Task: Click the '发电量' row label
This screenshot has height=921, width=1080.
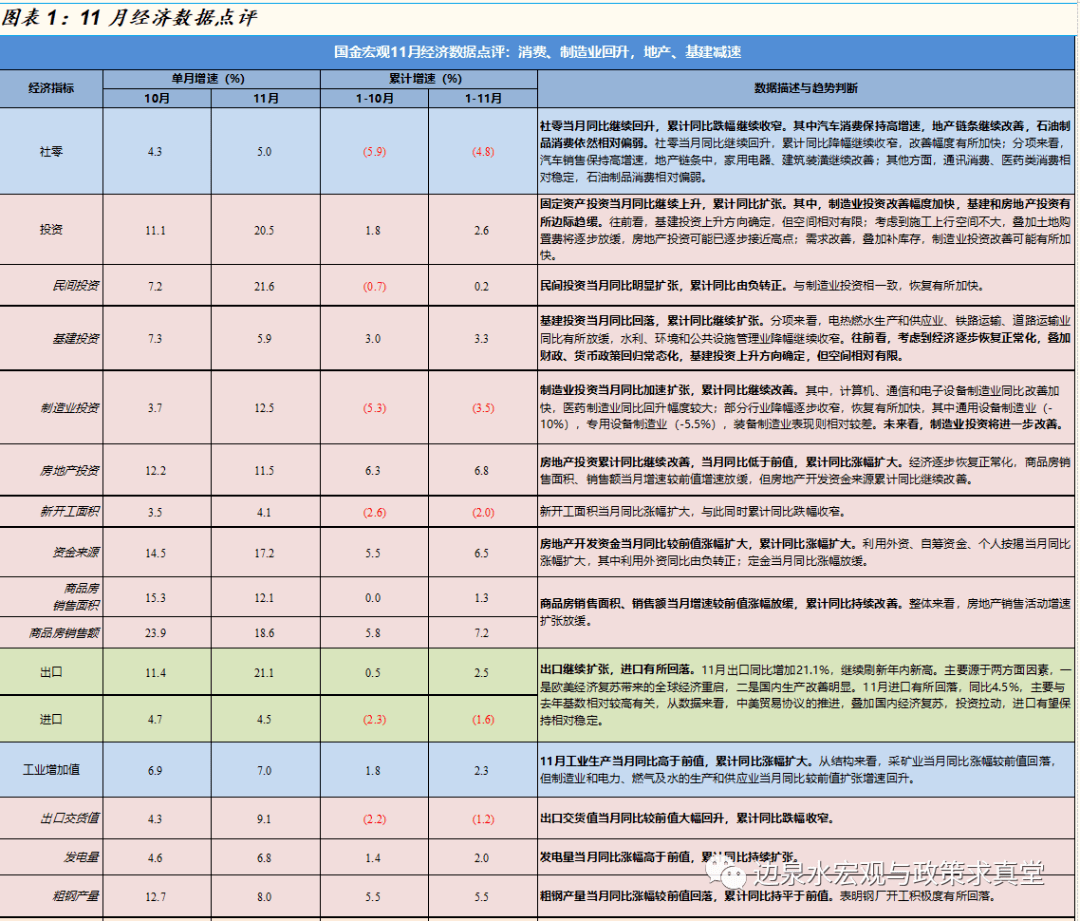Action: click(x=81, y=857)
